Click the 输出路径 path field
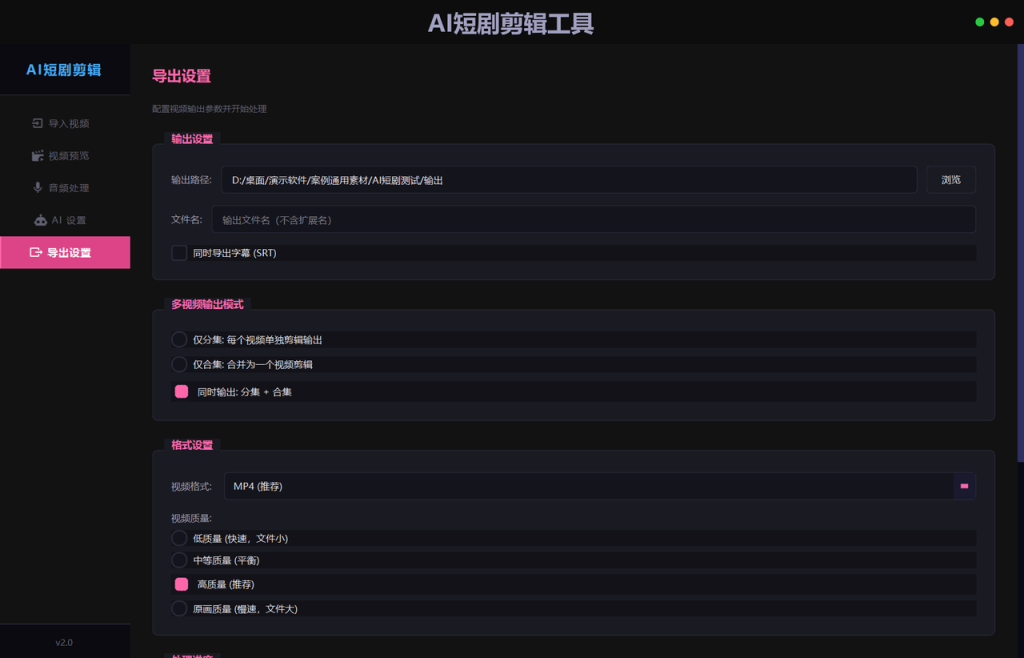 tap(569, 180)
